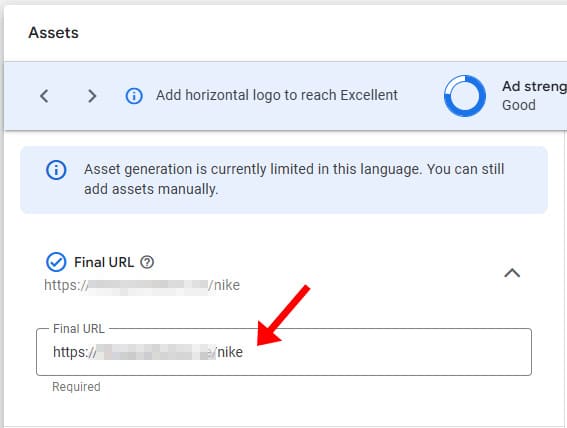This screenshot has height=428, width=567.
Task: Click the Assets panel title
Action: click(54, 33)
